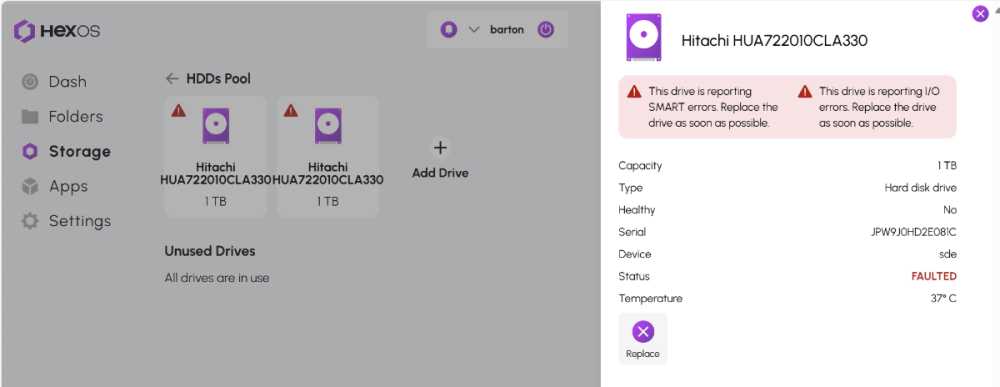1000x387 pixels.
Task: Click the Settings gear icon
Action: (30, 221)
